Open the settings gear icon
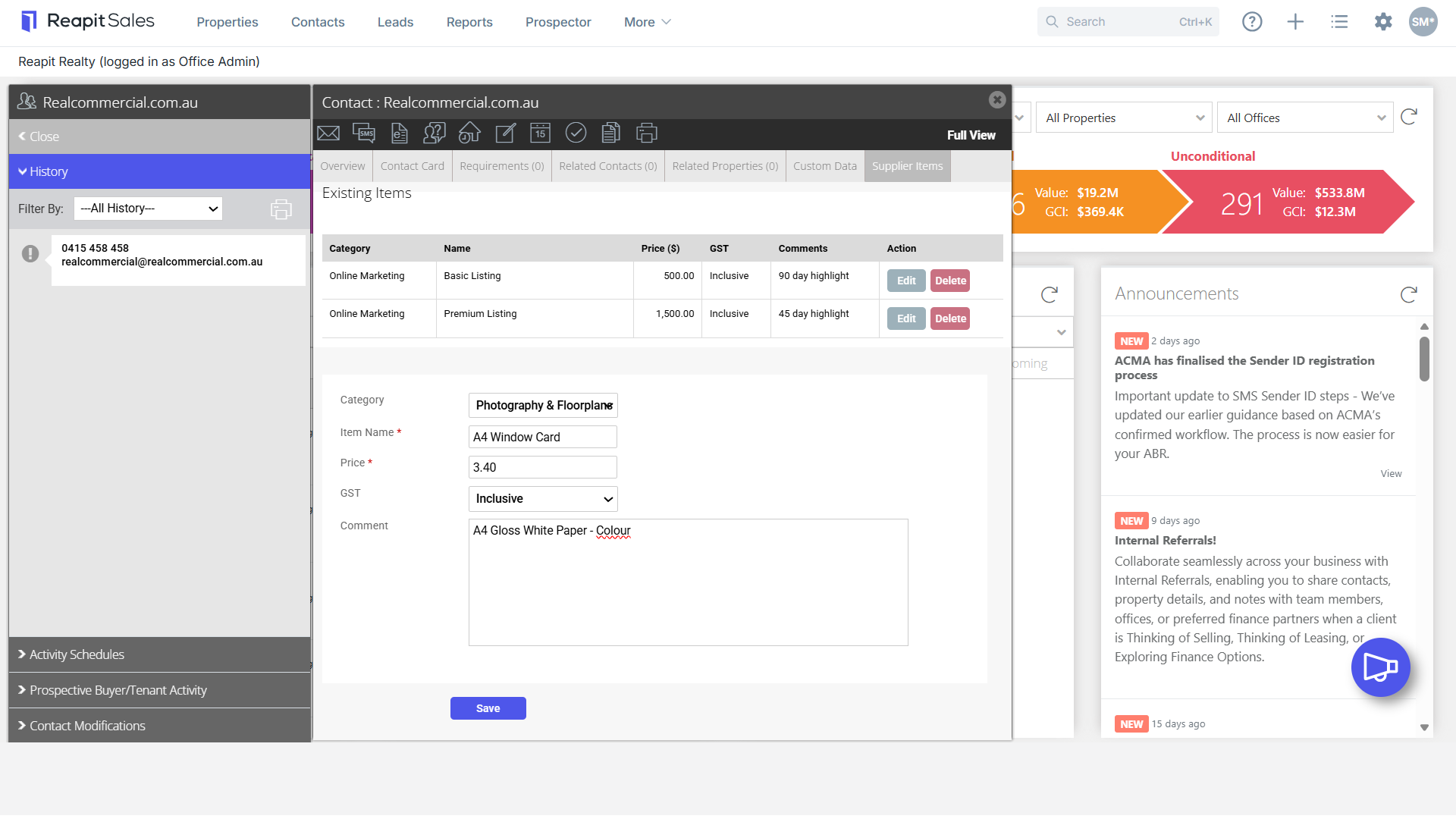Screen dimensions: 1456x819 (x=1383, y=22)
